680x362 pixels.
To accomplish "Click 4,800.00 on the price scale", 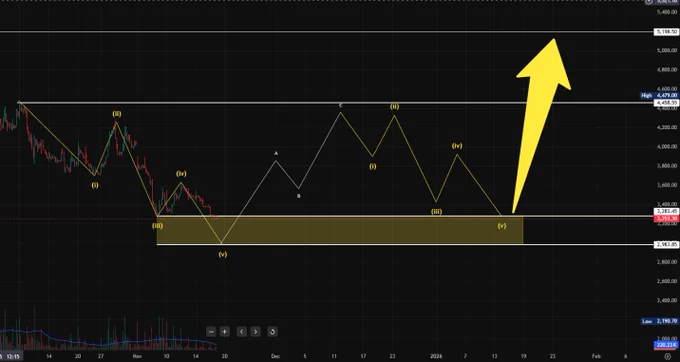I will 667,69.
